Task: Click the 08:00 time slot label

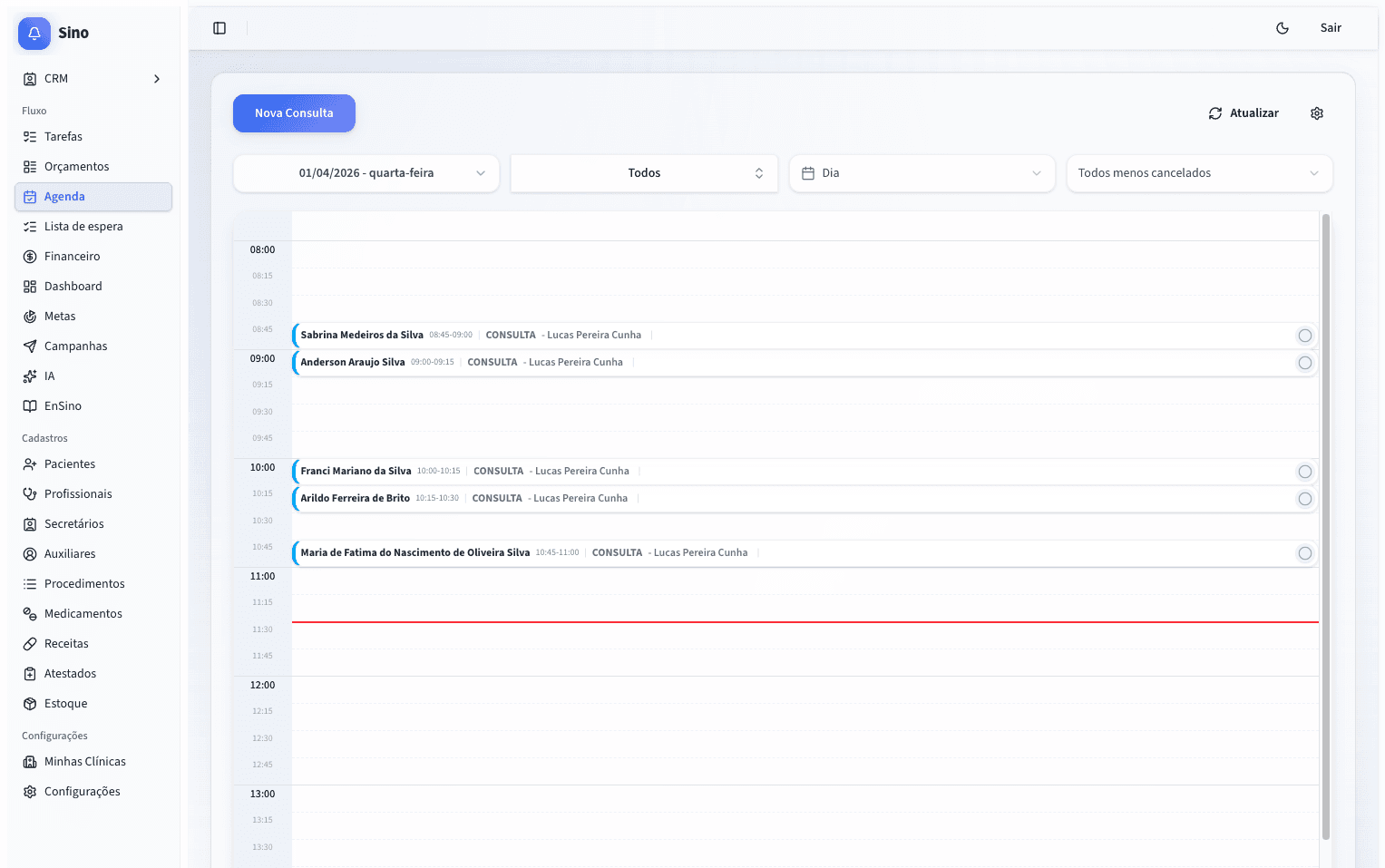Action: 262,250
